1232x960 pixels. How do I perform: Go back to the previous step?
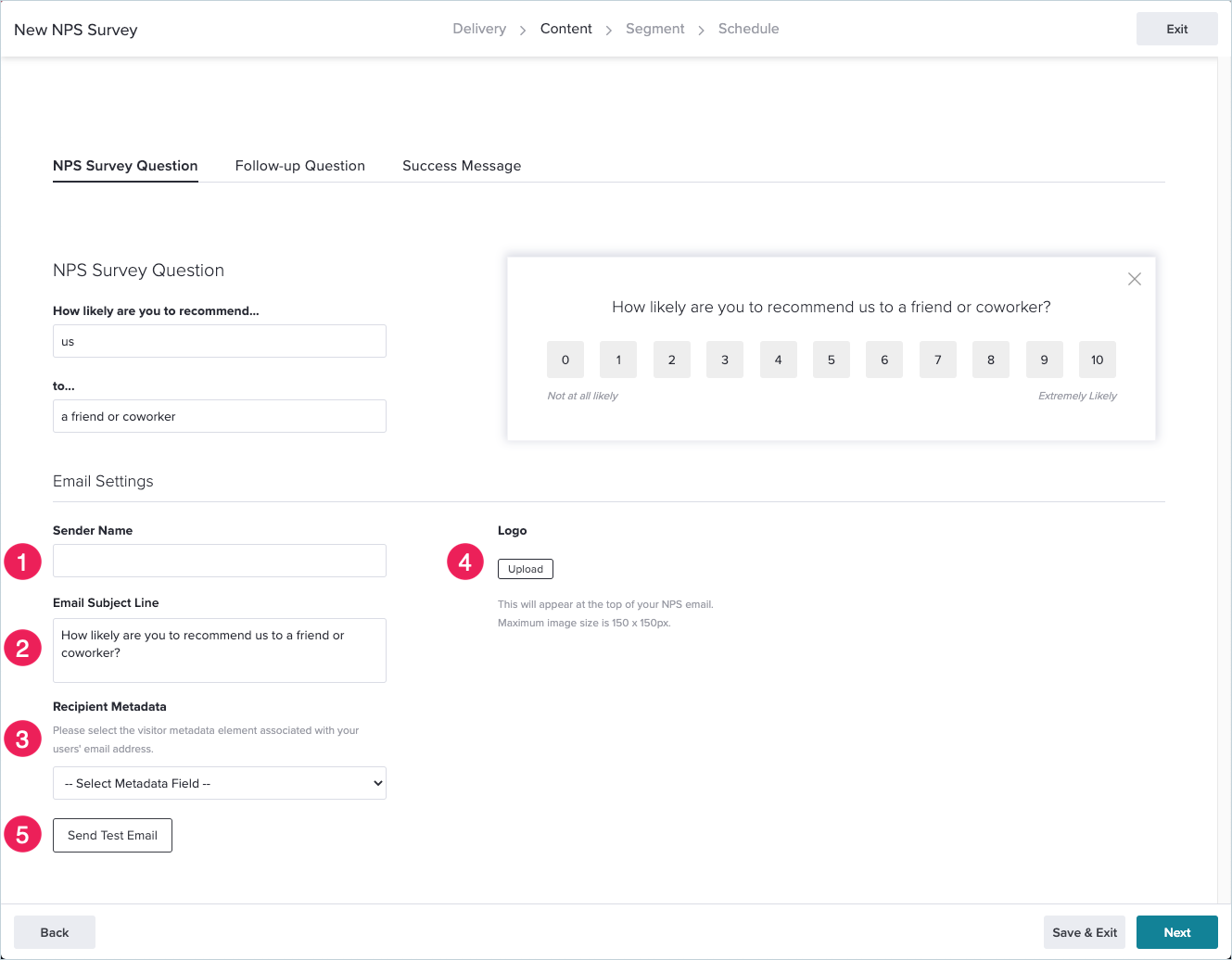point(54,932)
